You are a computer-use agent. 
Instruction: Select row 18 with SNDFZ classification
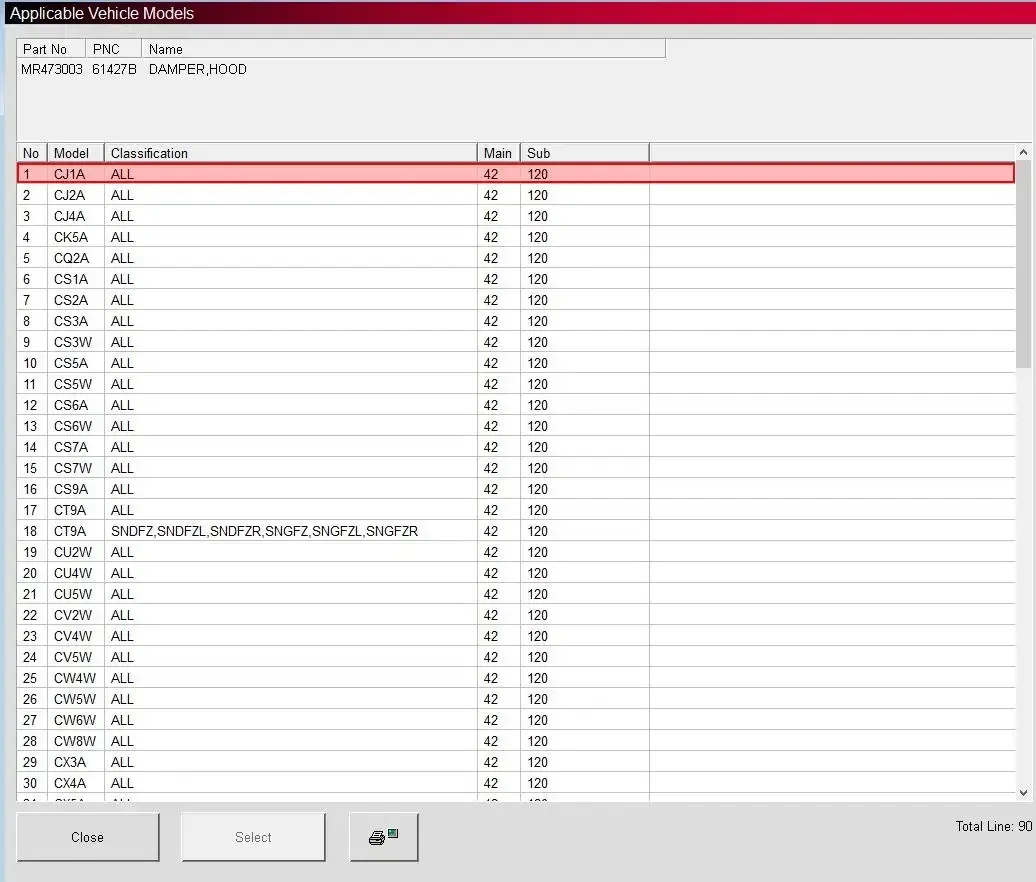click(x=515, y=531)
